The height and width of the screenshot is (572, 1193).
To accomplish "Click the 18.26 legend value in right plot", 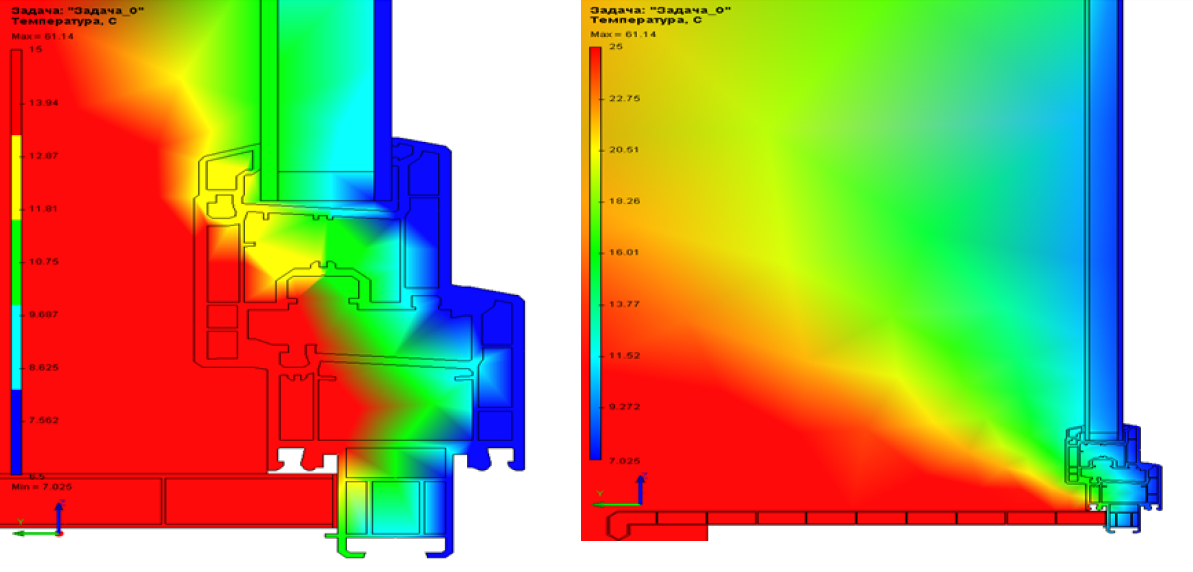I will pos(625,201).
